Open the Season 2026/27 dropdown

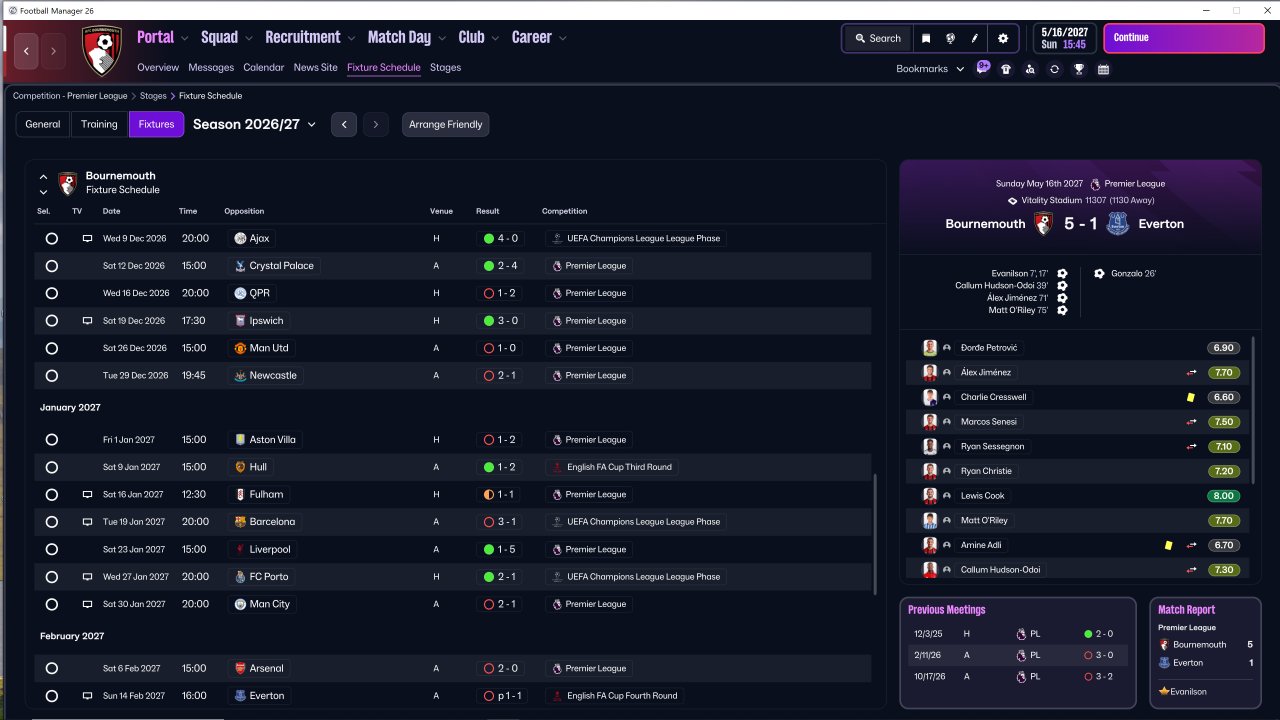255,125
